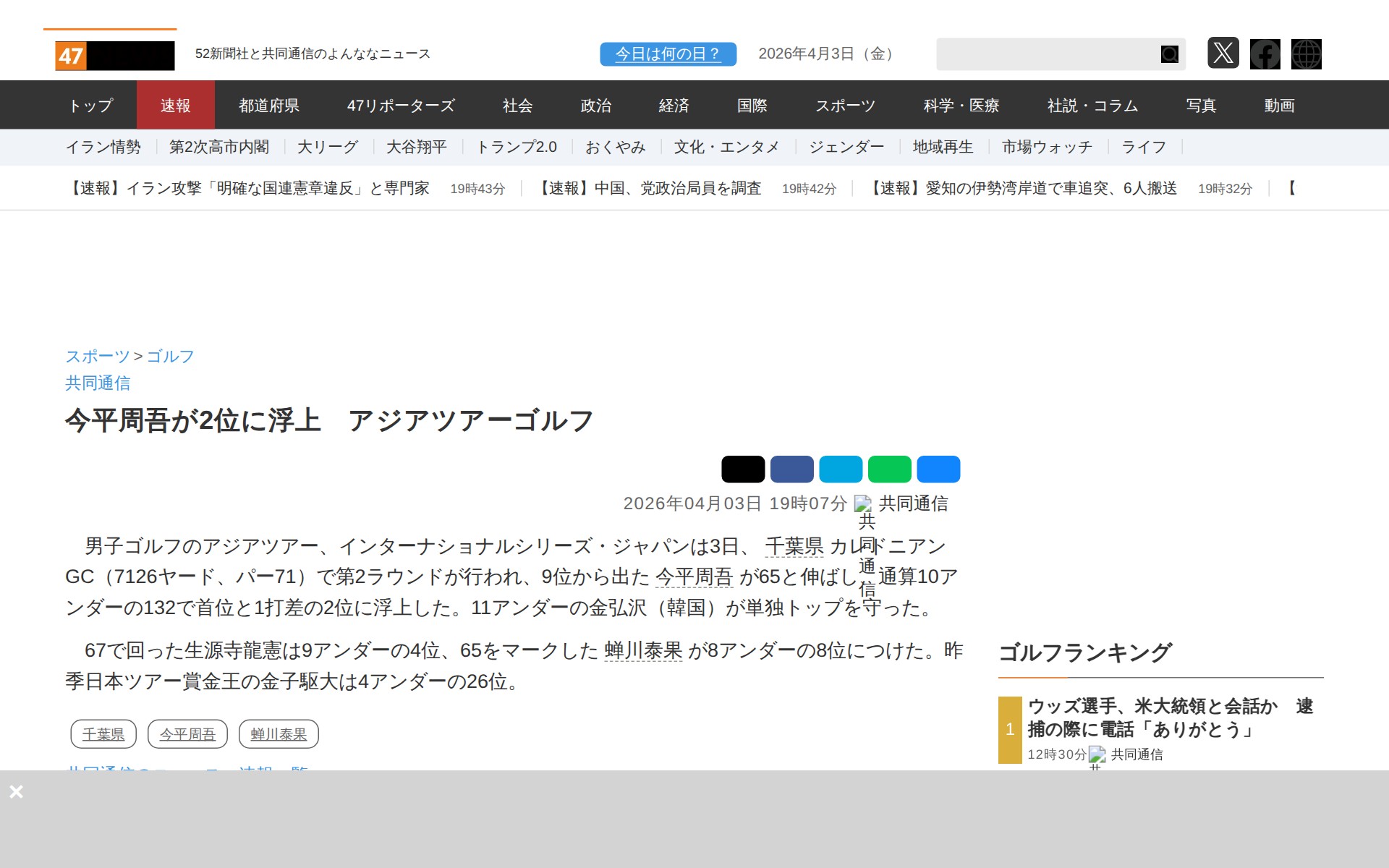Open イラン攻撃 breaking news headline

[x=247, y=189]
